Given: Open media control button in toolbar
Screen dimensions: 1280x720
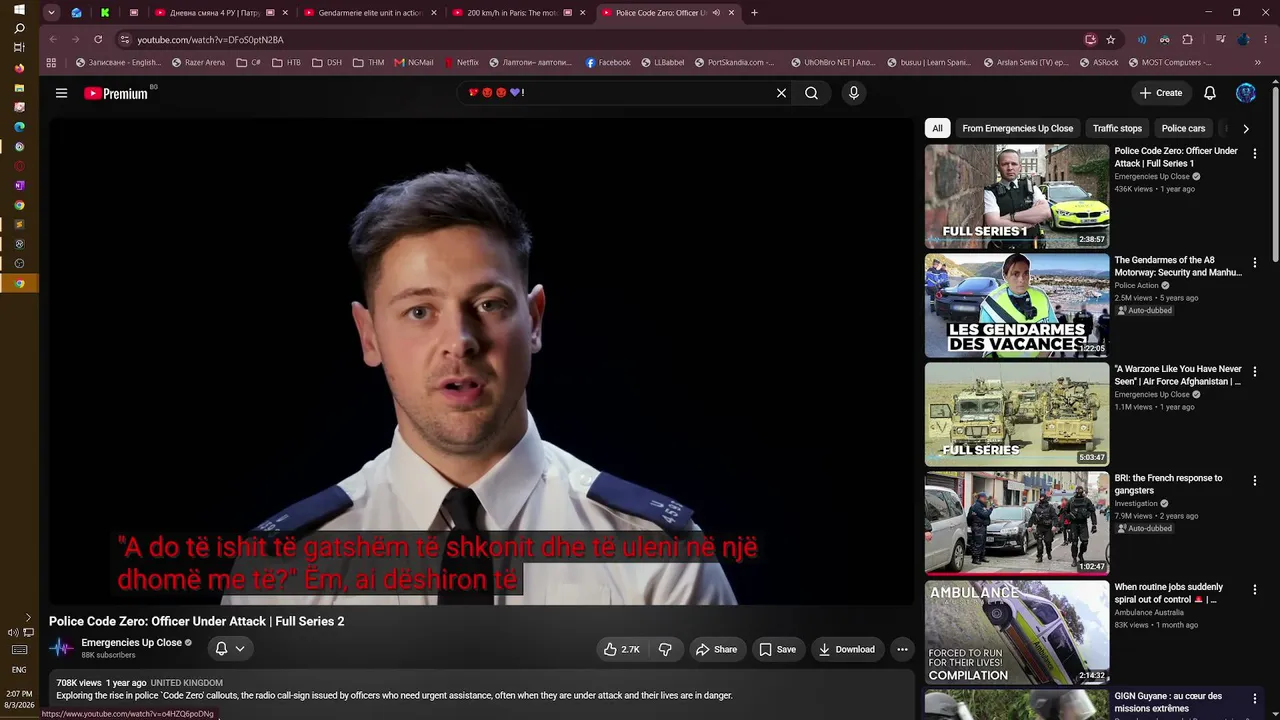Looking at the screenshot, I should point(1220,39).
